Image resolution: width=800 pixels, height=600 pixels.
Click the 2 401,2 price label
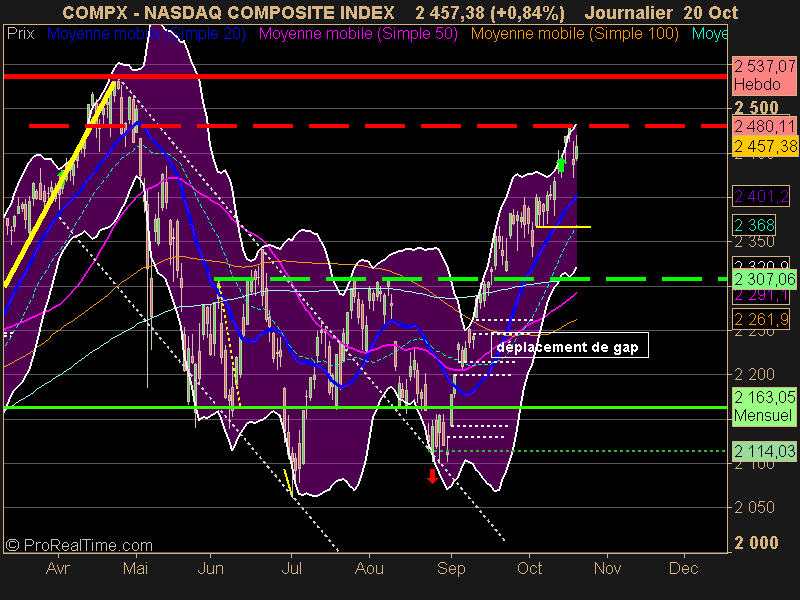[x=761, y=196]
